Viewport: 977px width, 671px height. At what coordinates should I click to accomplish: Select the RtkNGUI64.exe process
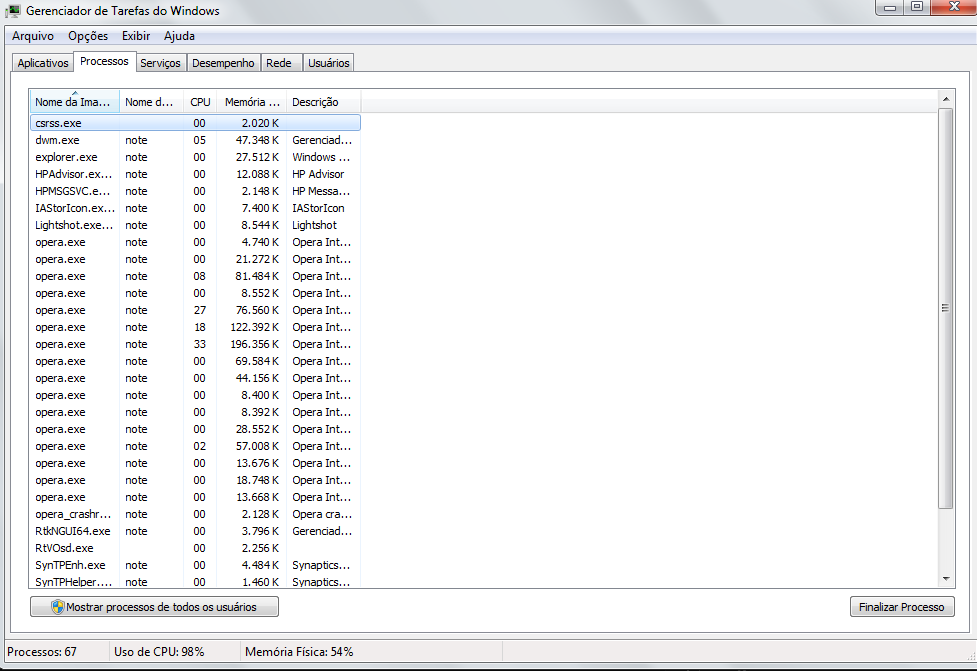195,531
